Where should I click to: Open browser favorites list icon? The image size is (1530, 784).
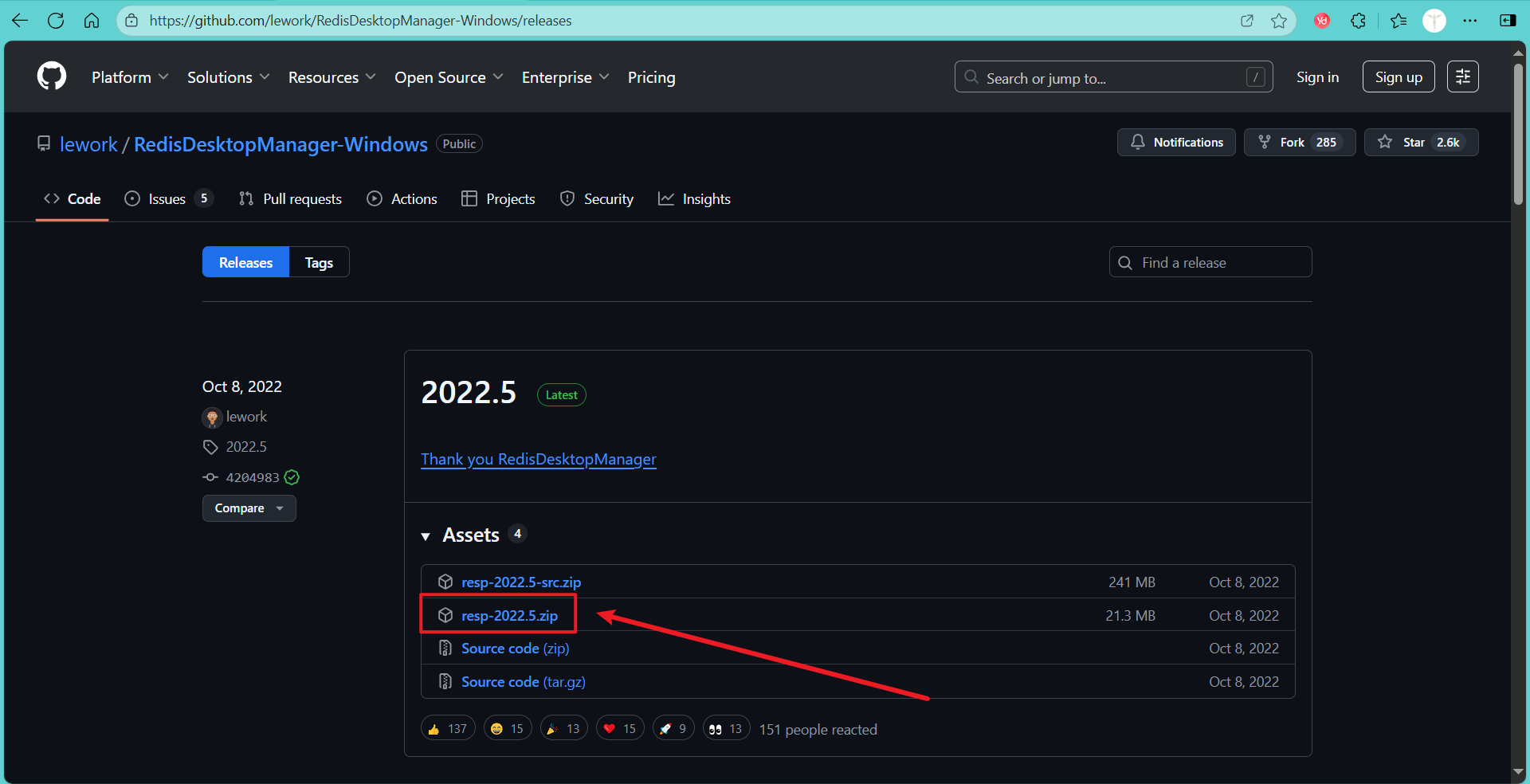1399,21
